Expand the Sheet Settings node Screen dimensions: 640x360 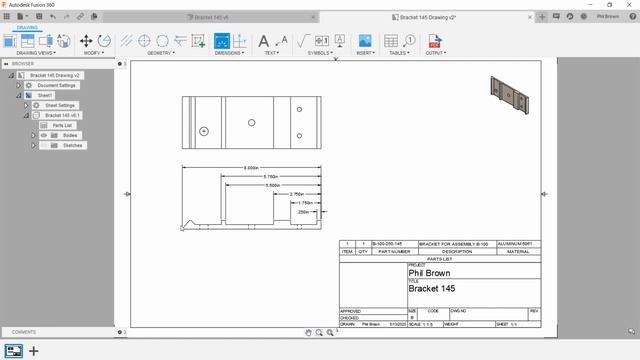click(x=26, y=105)
